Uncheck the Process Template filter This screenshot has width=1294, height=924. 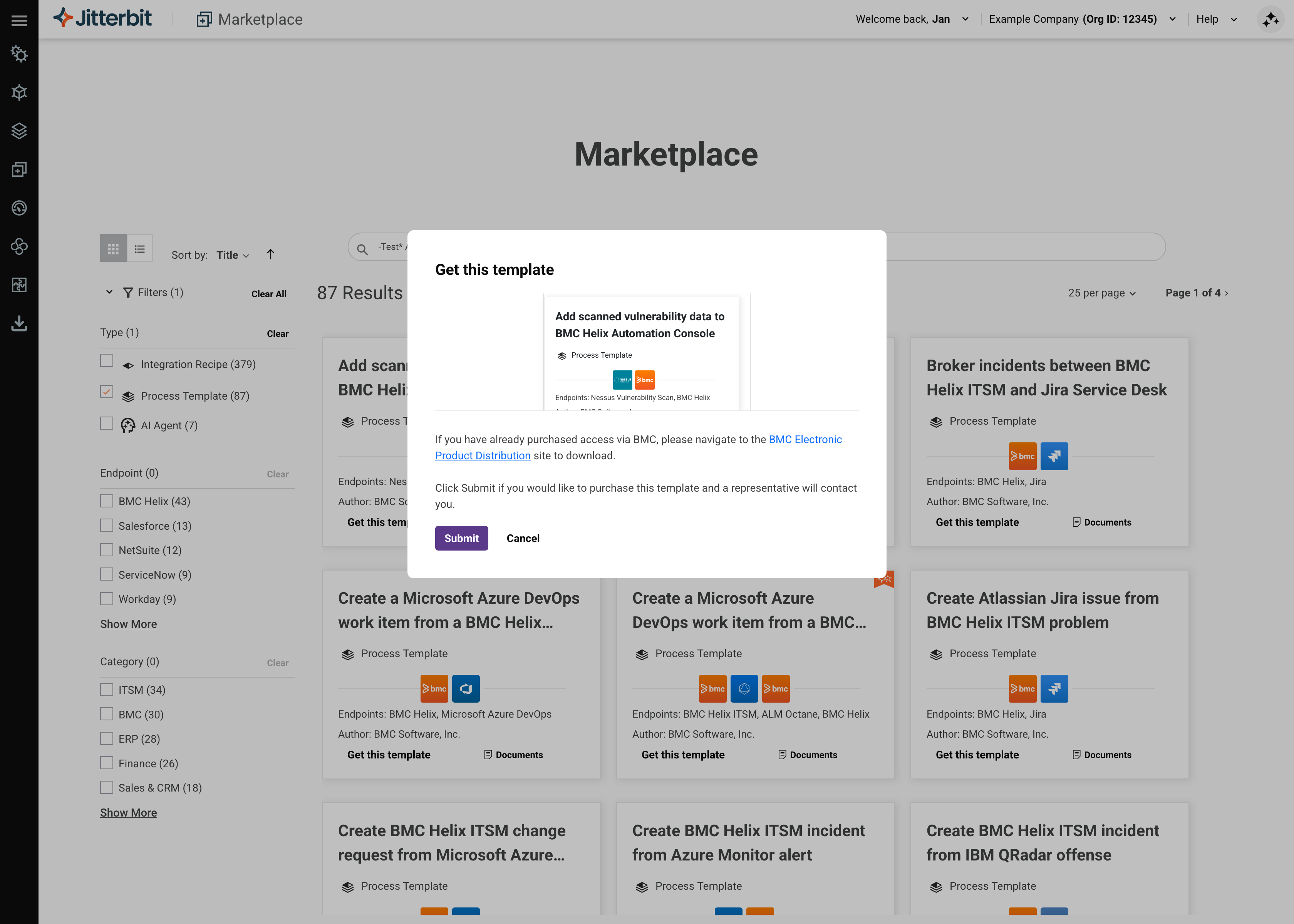[106, 392]
